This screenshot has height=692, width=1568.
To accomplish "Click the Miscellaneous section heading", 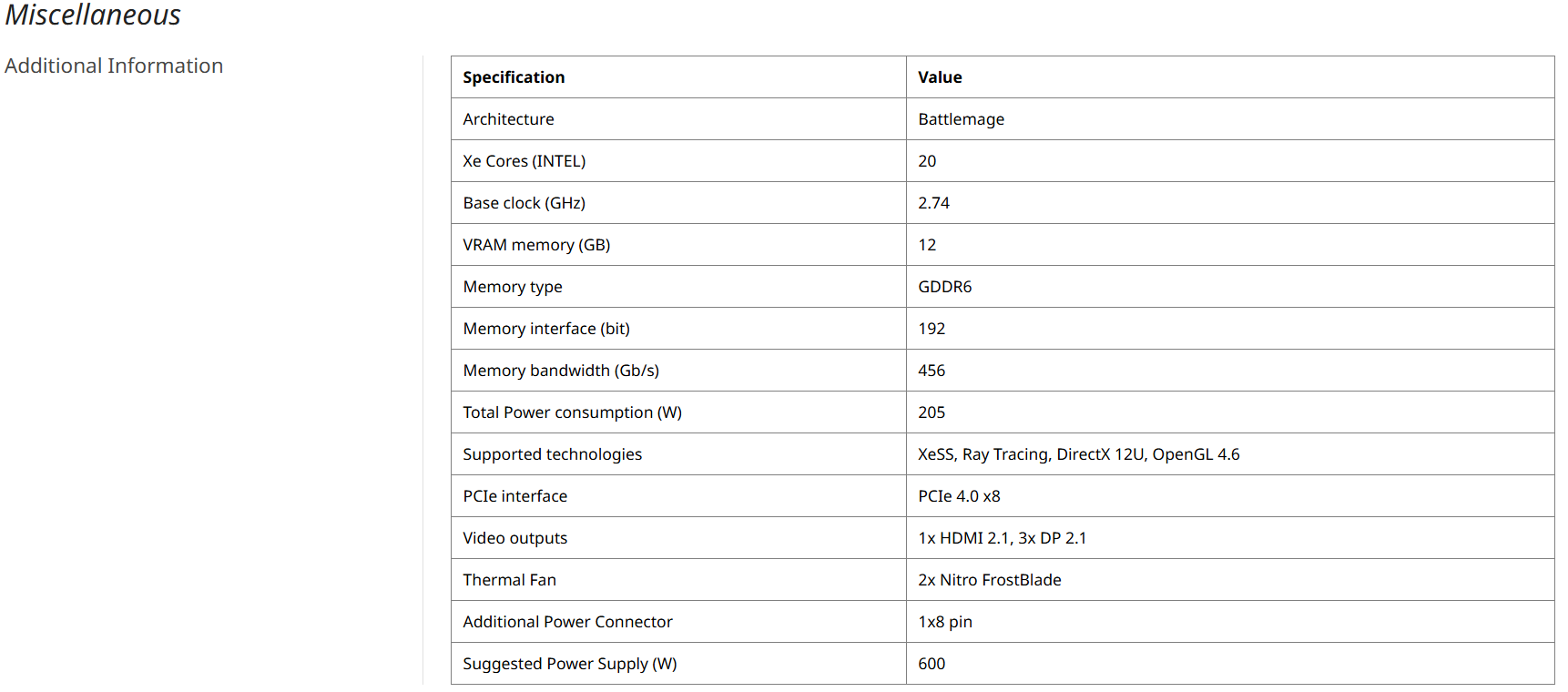I will [x=93, y=15].
